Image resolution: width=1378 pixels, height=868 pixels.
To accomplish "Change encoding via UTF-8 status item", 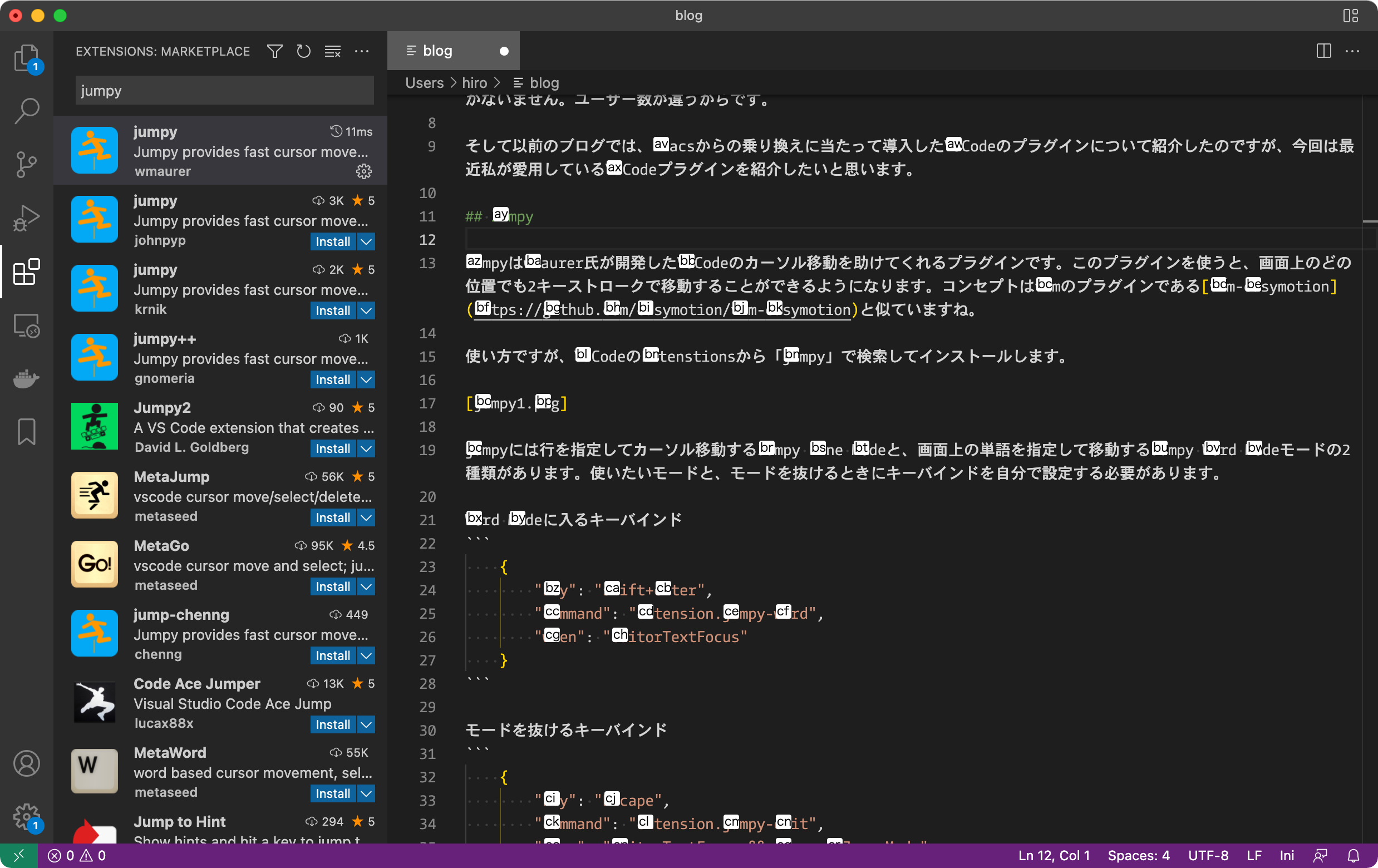I will pyautogui.click(x=1208, y=855).
